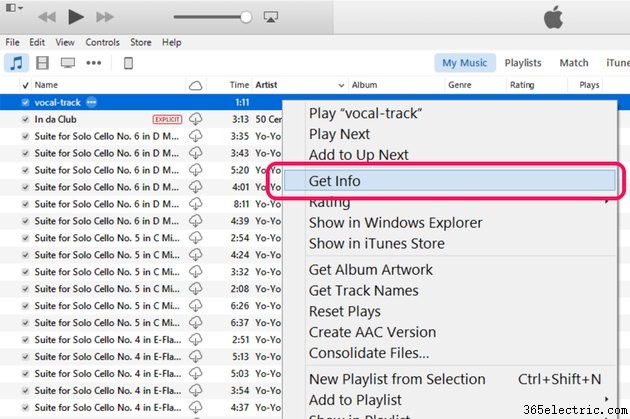Click the EXPLICIT badge on In da Club
Viewport: 630px width, 419px height.
167,119
